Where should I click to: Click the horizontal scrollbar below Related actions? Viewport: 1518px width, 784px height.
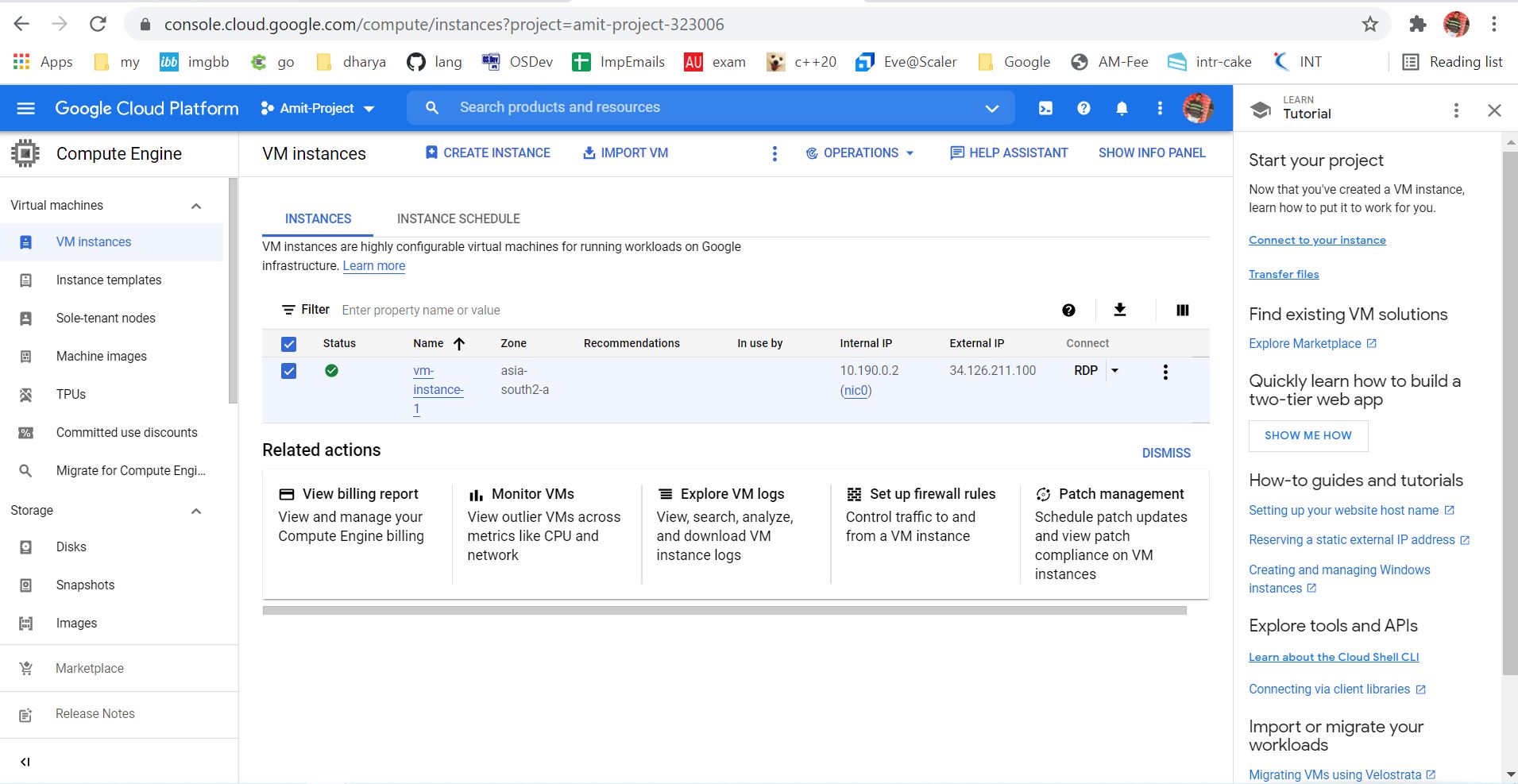tap(724, 611)
